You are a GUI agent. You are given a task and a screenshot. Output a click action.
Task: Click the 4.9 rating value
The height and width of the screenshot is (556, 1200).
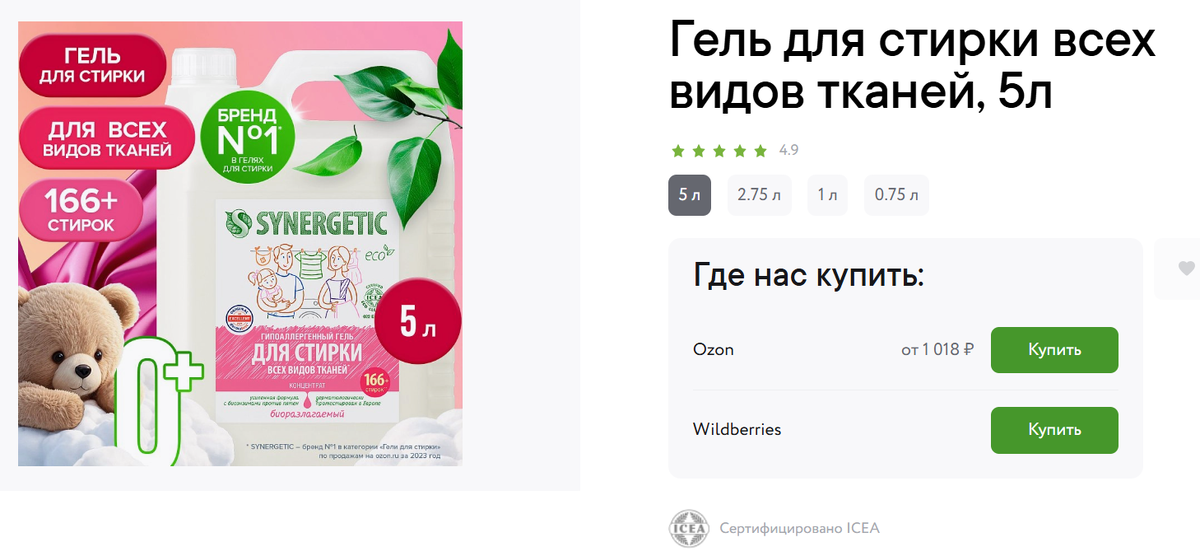(788, 151)
